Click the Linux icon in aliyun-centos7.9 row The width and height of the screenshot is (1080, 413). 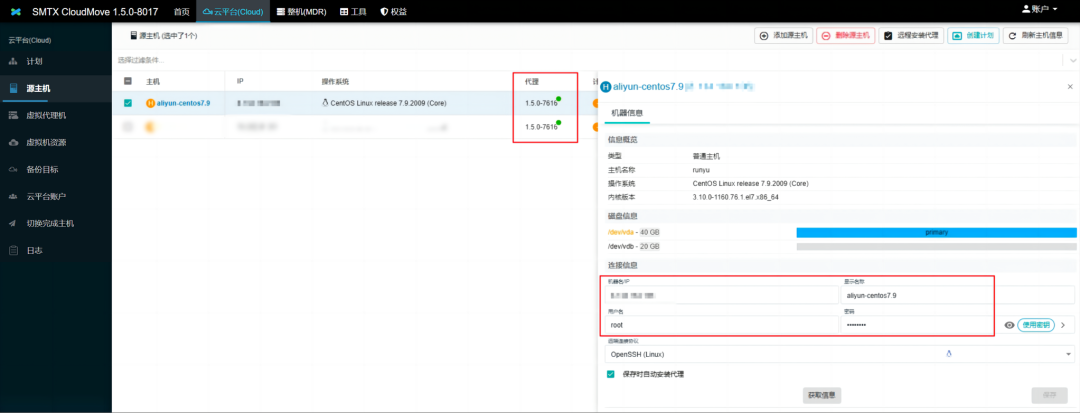coord(326,103)
